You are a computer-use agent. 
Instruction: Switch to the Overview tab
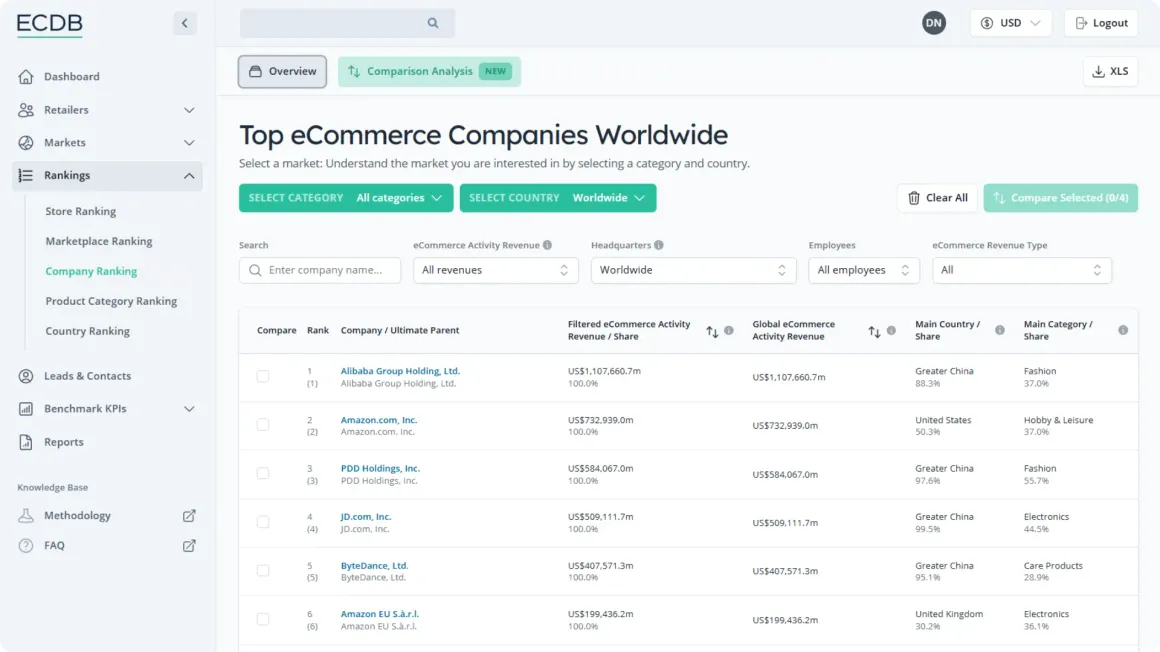[282, 71]
